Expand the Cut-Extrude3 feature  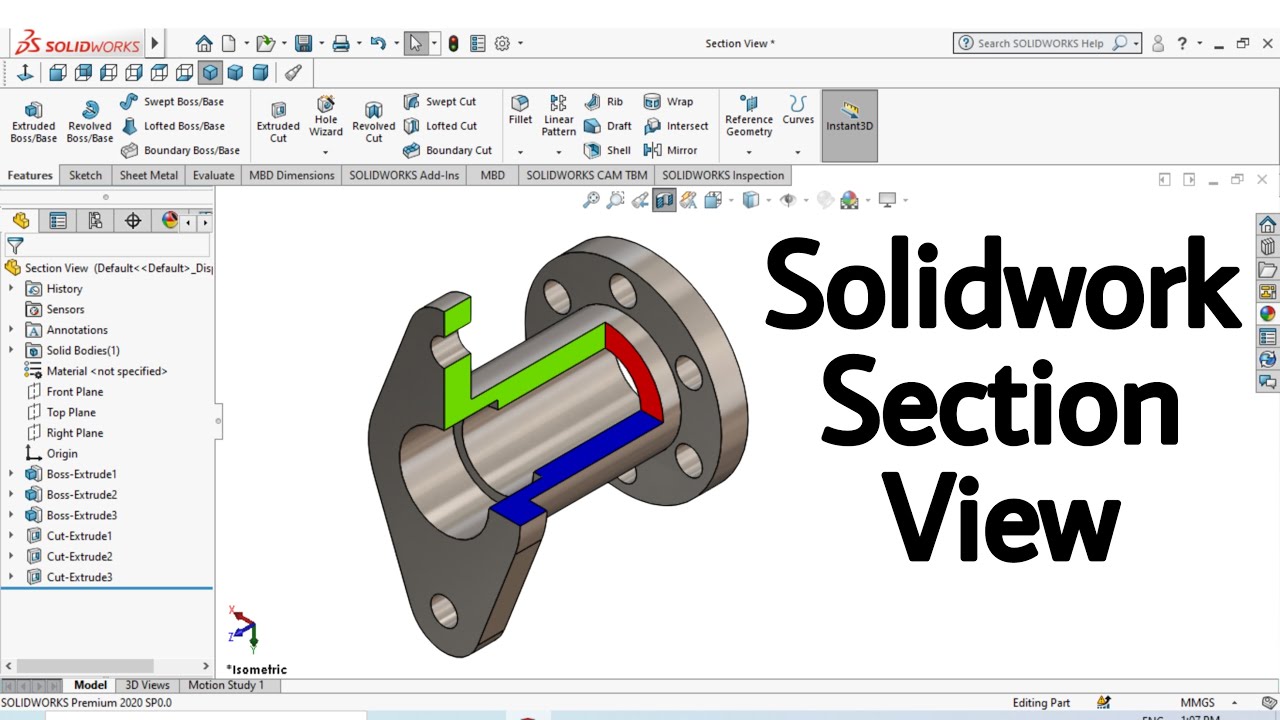point(11,577)
